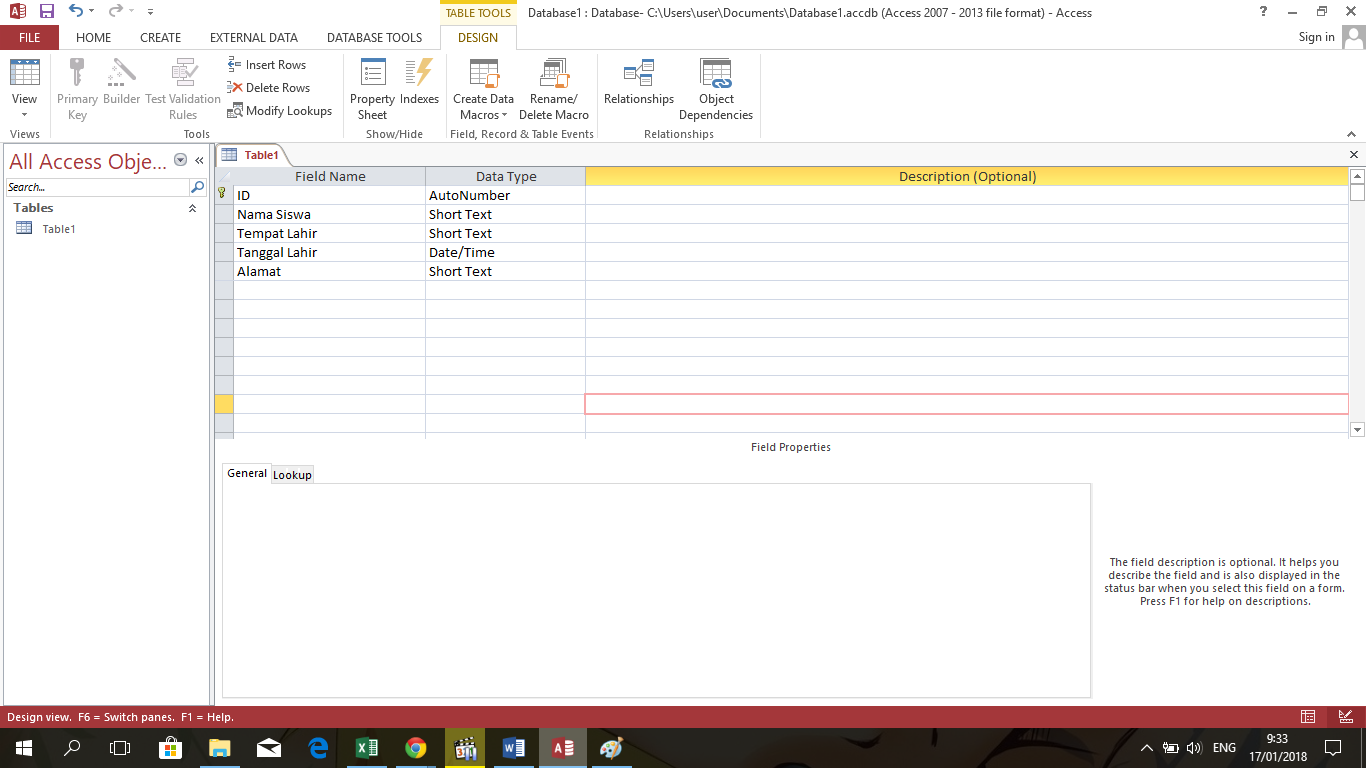Collapse the Ribbon

(1351, 133)
